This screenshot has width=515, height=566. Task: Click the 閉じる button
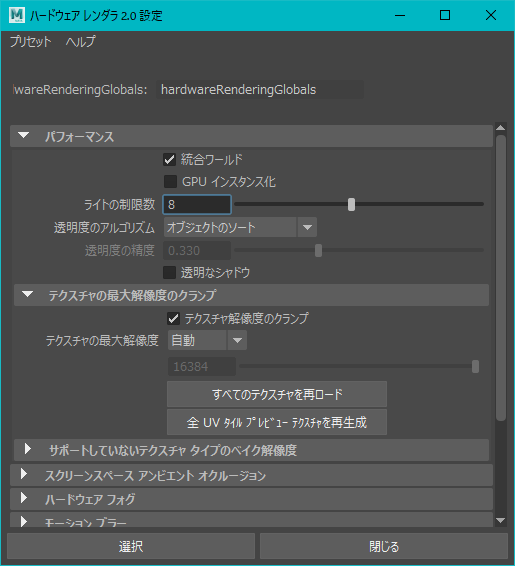coord(384,546)
